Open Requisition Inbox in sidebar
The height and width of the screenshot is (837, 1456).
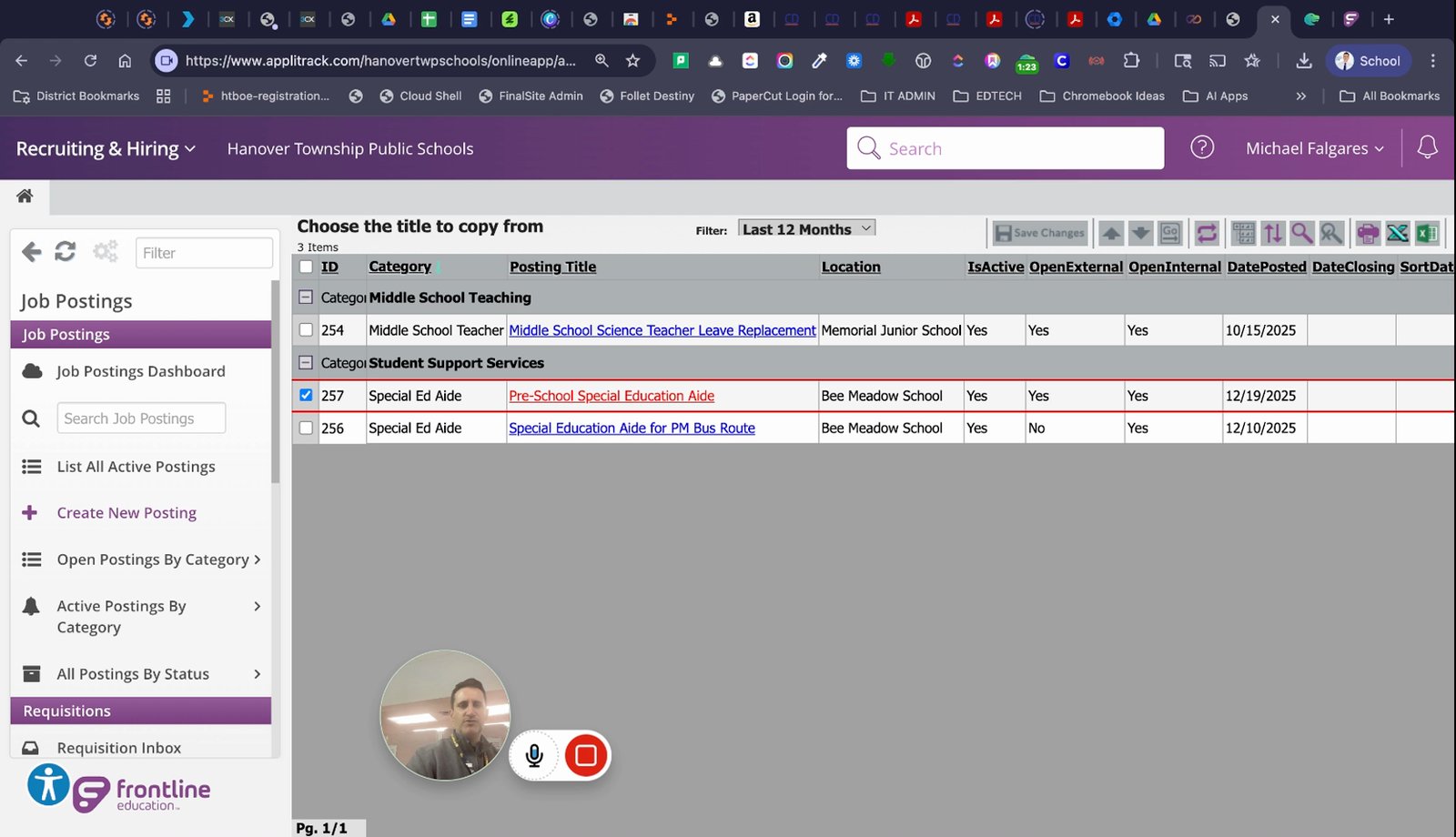119,748
